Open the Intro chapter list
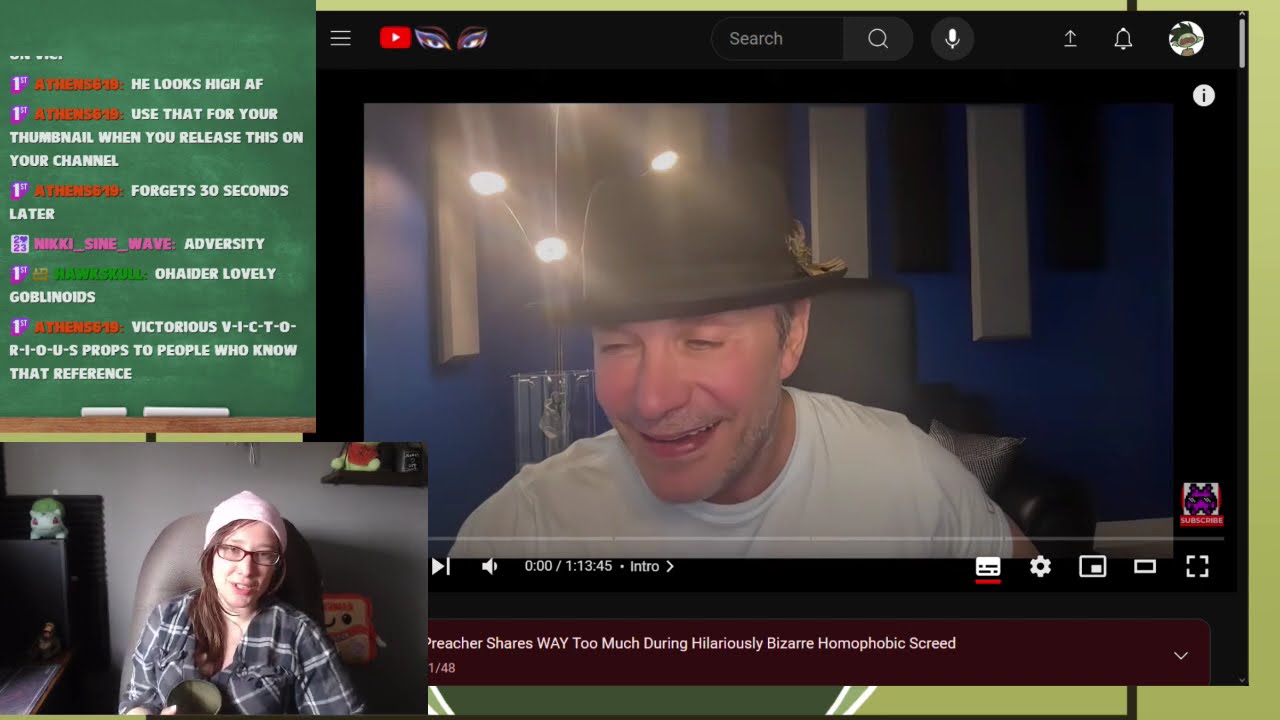 point(652,566)
